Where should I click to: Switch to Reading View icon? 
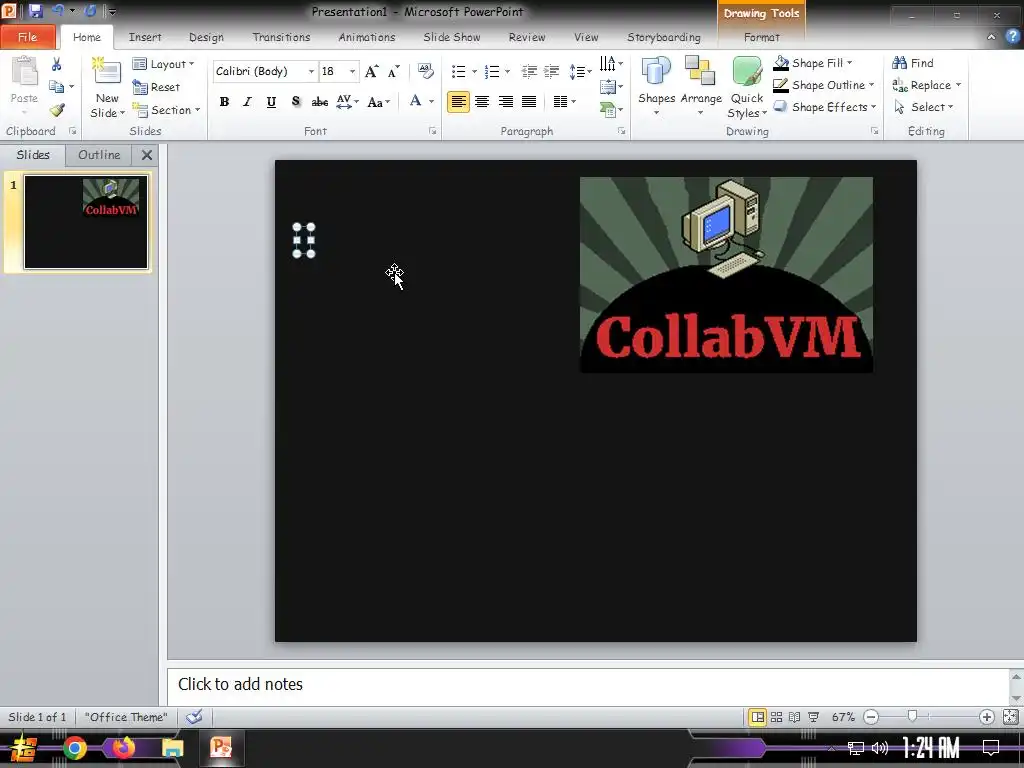pyautogui.click(x=794, y=717)
